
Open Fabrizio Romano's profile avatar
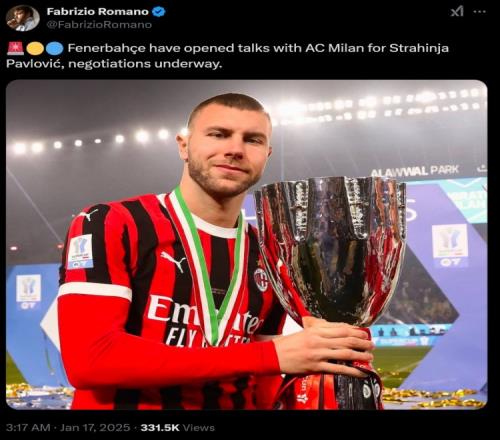pyautogui.click(x=23, y=18)
